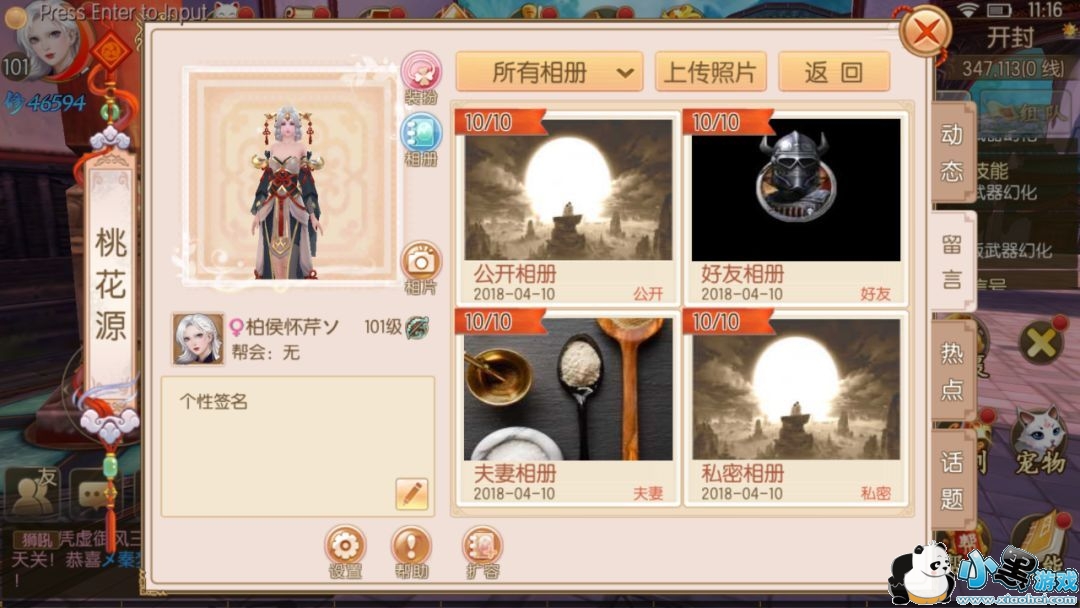
Task: Open the 设置 settings gear icon
Action: [345, 552]
